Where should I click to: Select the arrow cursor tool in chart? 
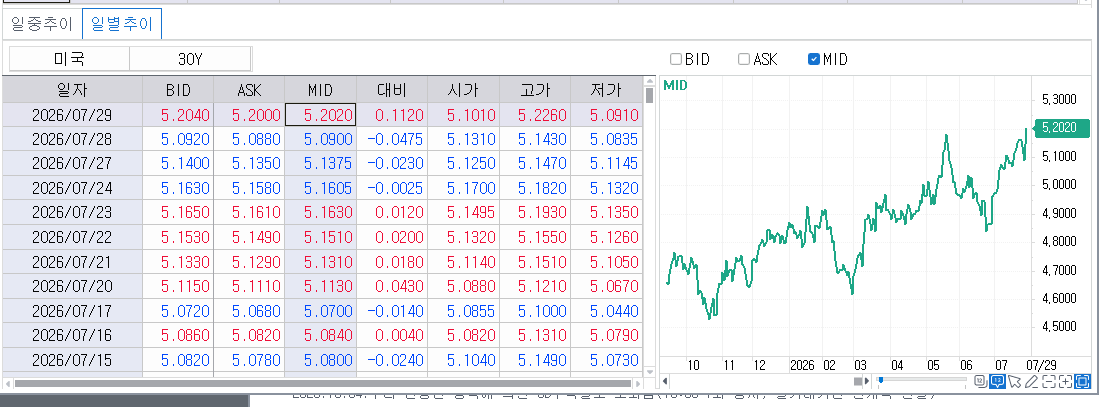click(x=1014, y=381)
